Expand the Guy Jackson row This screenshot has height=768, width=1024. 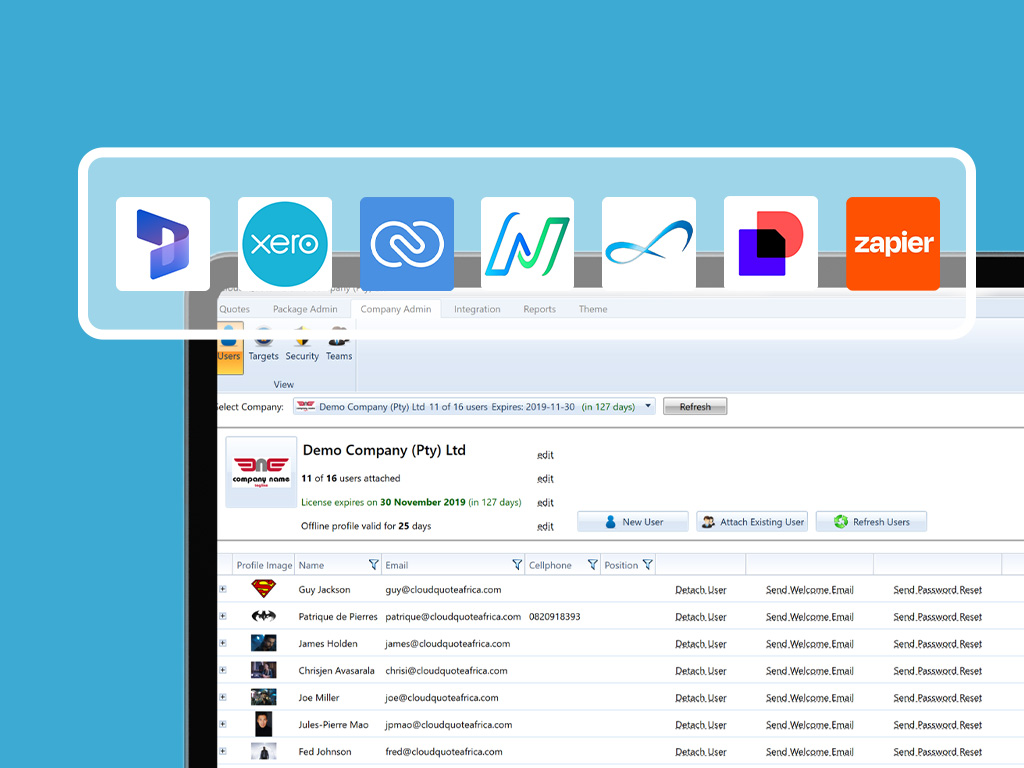point(223,590)
